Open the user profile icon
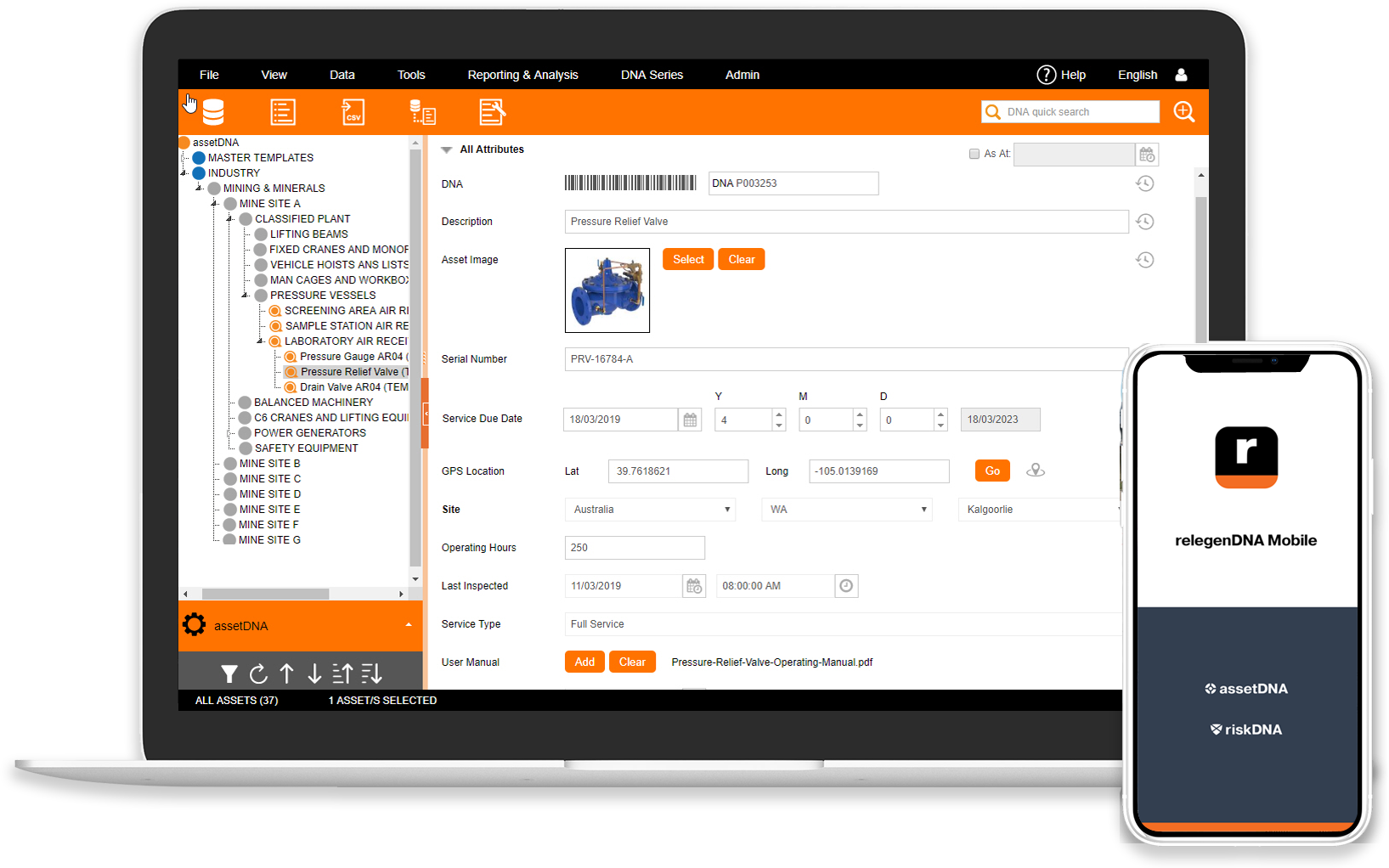Screen dimensions: 1389x868 click(x=1181, y=75)
